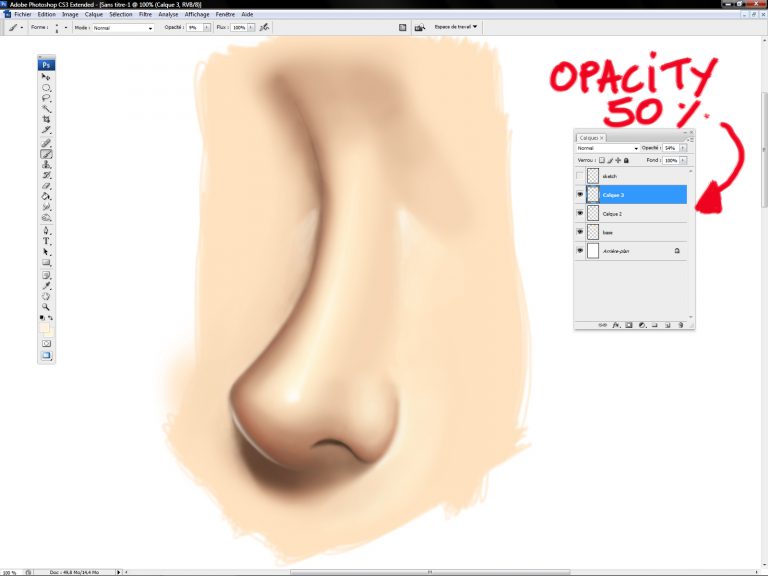Add a layer mask from panel bottom
768x576 pixels.
pos(628,325)
